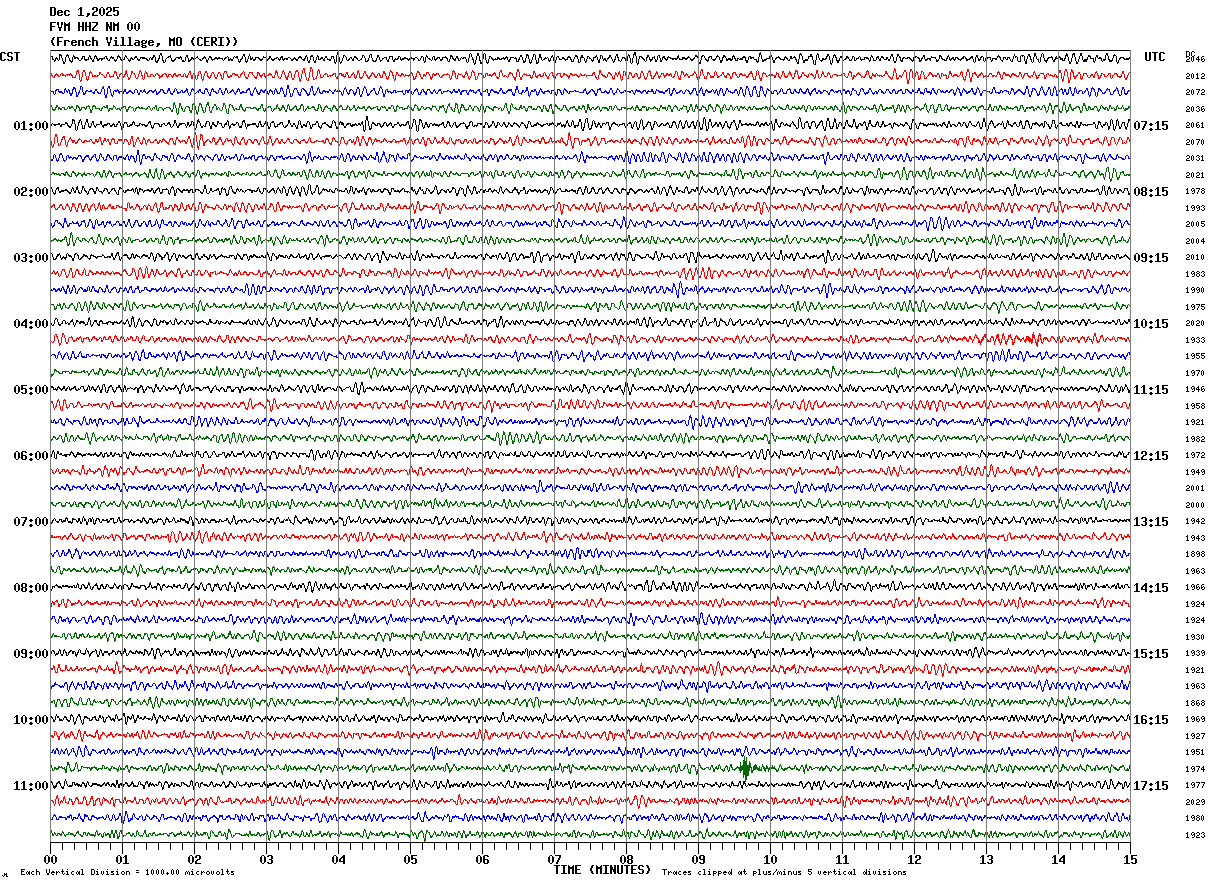1210x886 pixels.
Task: Click the 04:00 CST time label
Action: tap(31, 324)
